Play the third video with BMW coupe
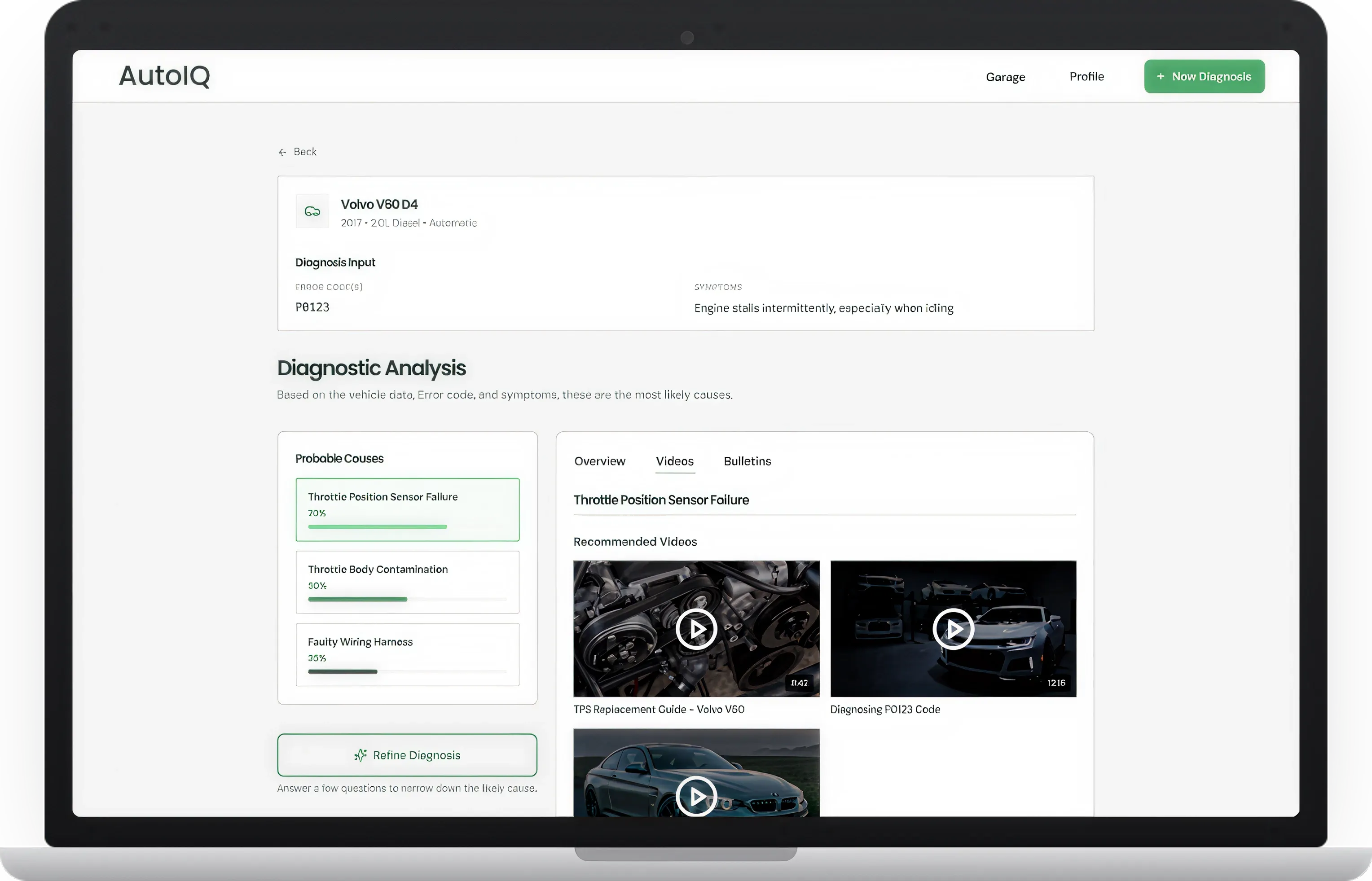This screenshot has height=881, width=1372. [696, 796]
